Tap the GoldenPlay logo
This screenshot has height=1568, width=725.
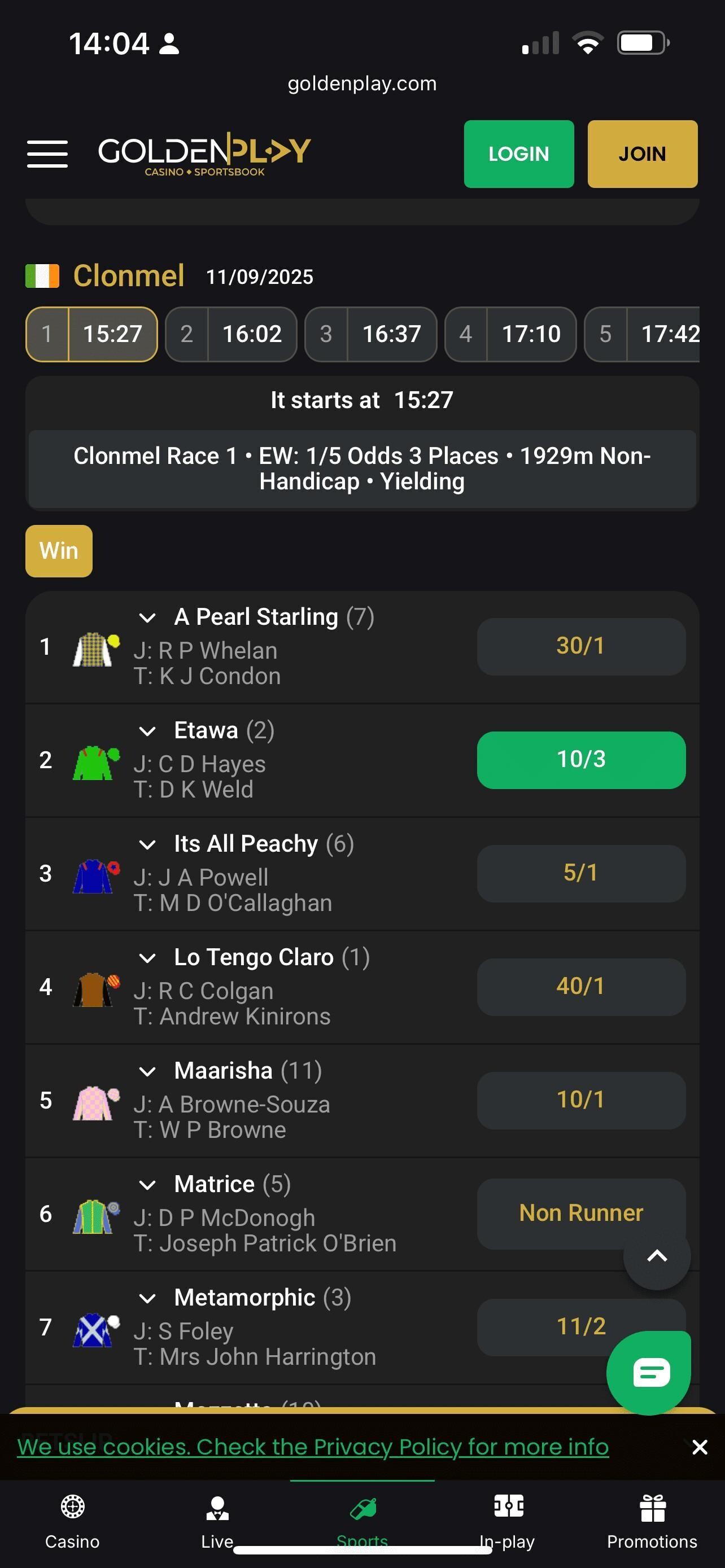[204, 154]
